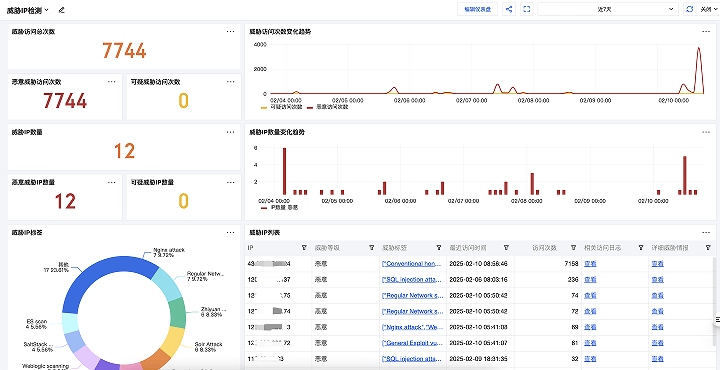Click the pencil edit icon beside the dashboard title

point(62,10)
